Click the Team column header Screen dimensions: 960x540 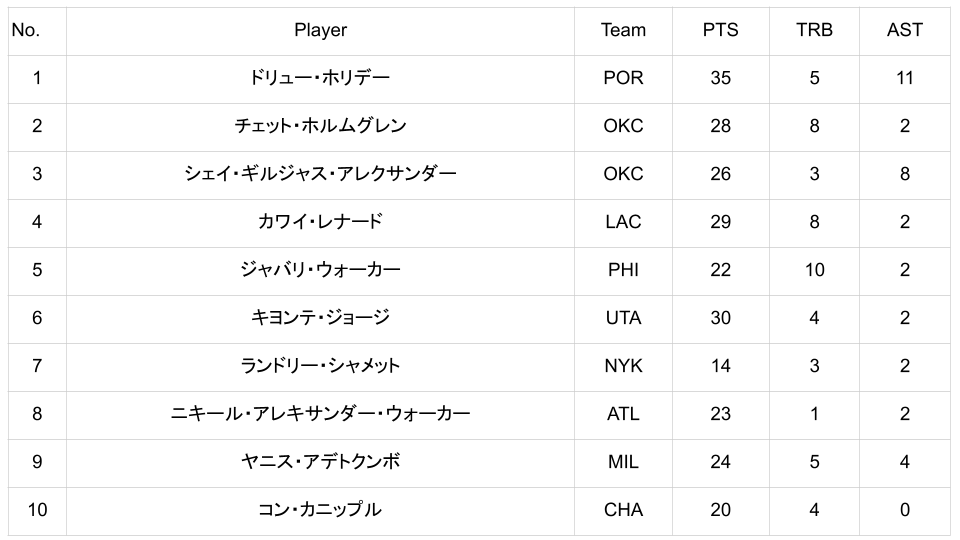click(623, 30)
